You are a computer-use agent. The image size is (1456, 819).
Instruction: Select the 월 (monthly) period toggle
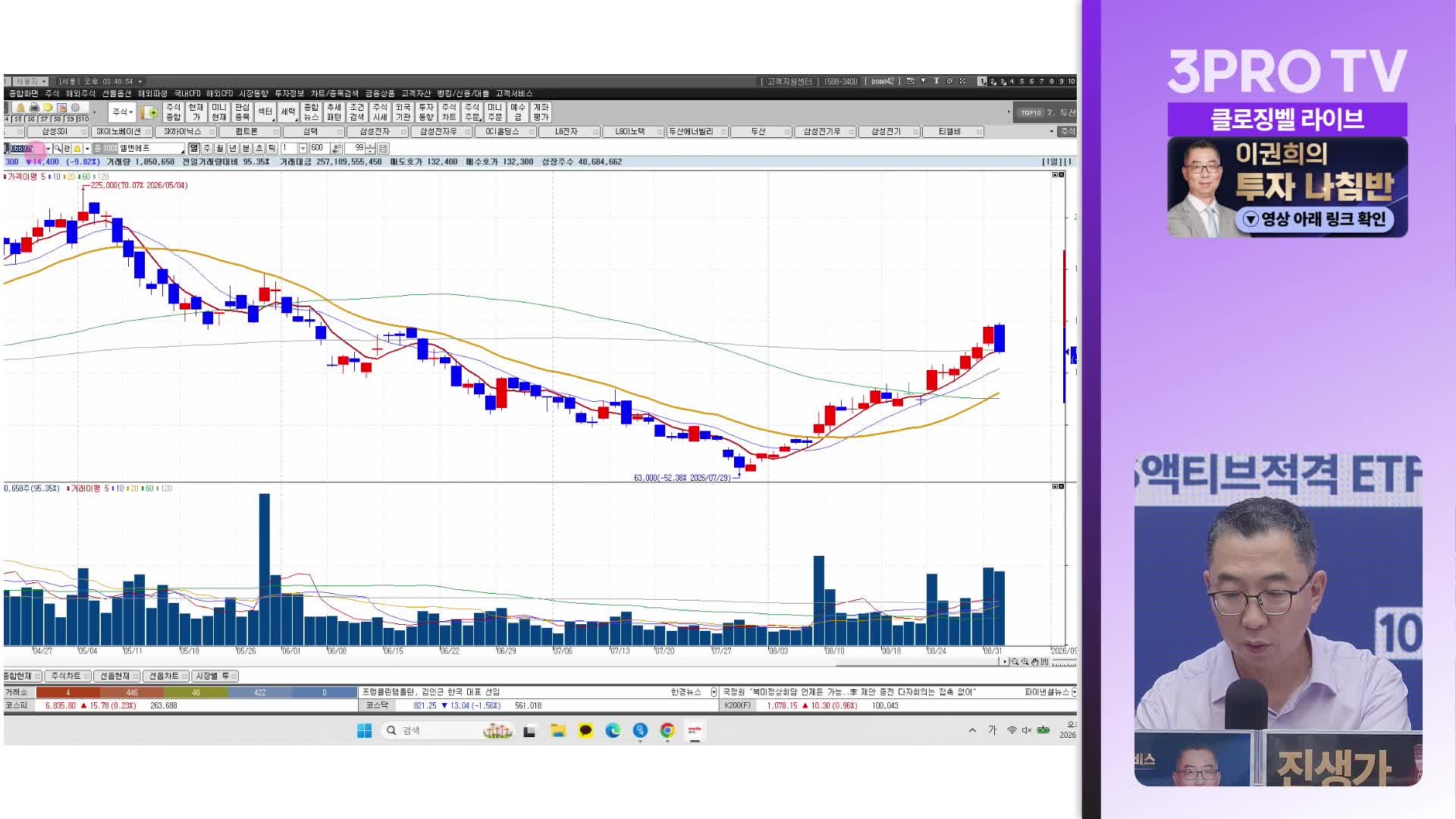[220, 148]
